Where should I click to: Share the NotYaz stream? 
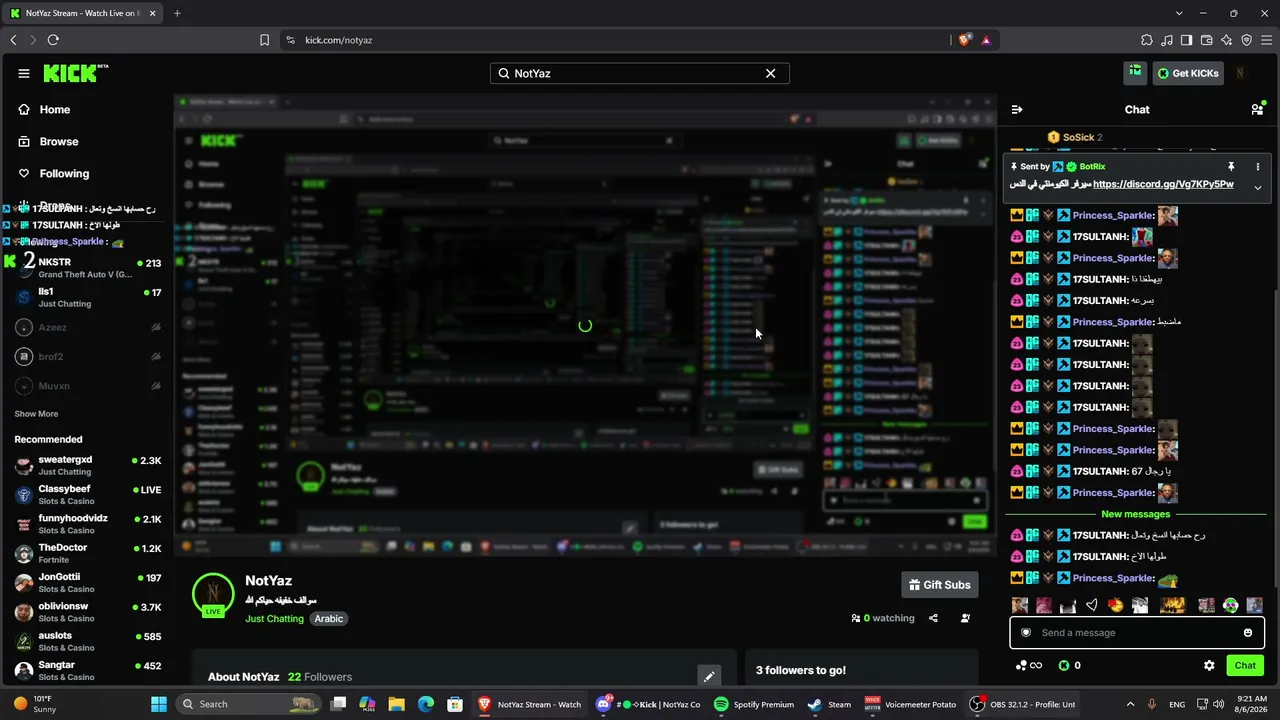pos(933,618)
